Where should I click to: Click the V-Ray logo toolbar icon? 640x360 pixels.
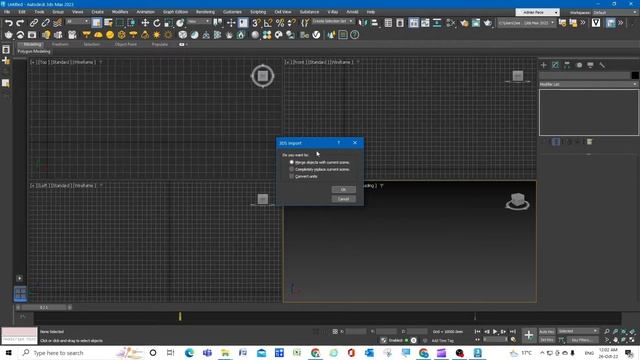click(596, 23)
